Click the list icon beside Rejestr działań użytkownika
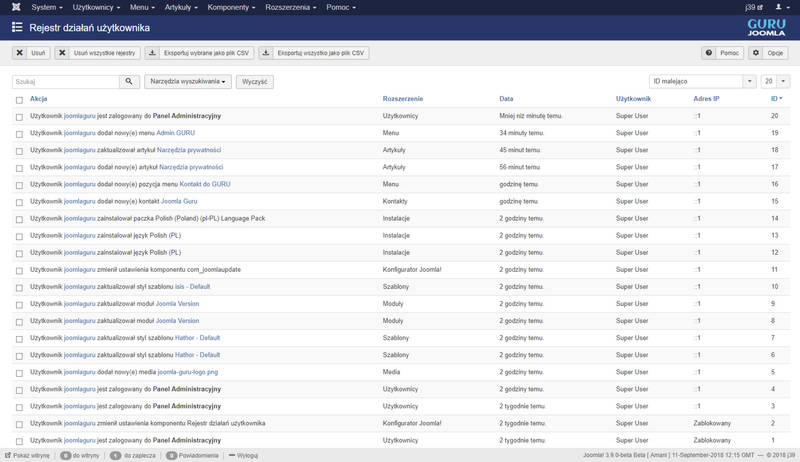This screenshot has height=462, width=800. 17,28
